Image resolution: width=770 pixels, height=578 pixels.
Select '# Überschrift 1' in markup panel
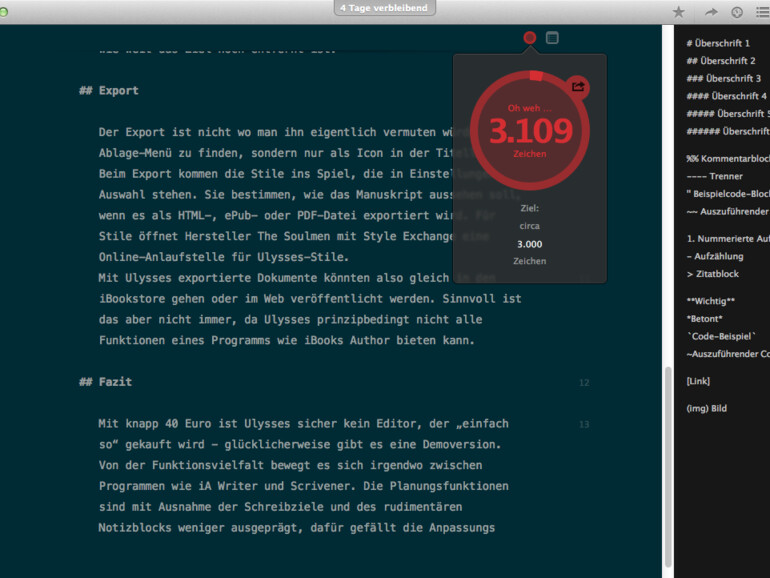coord(718,43)
